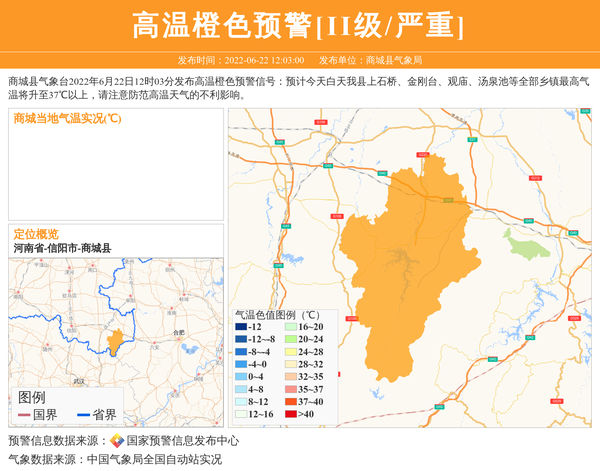Click the National Warning Center diamond logo
This screenshot has width=600, height=471.
(x=117, y=441)
